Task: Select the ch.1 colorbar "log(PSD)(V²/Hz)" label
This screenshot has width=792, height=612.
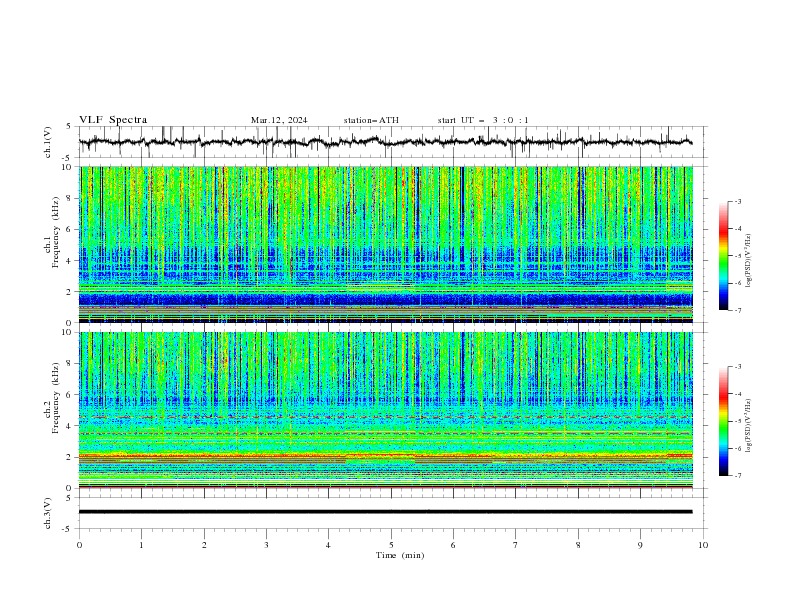Action: click(748, 261)
